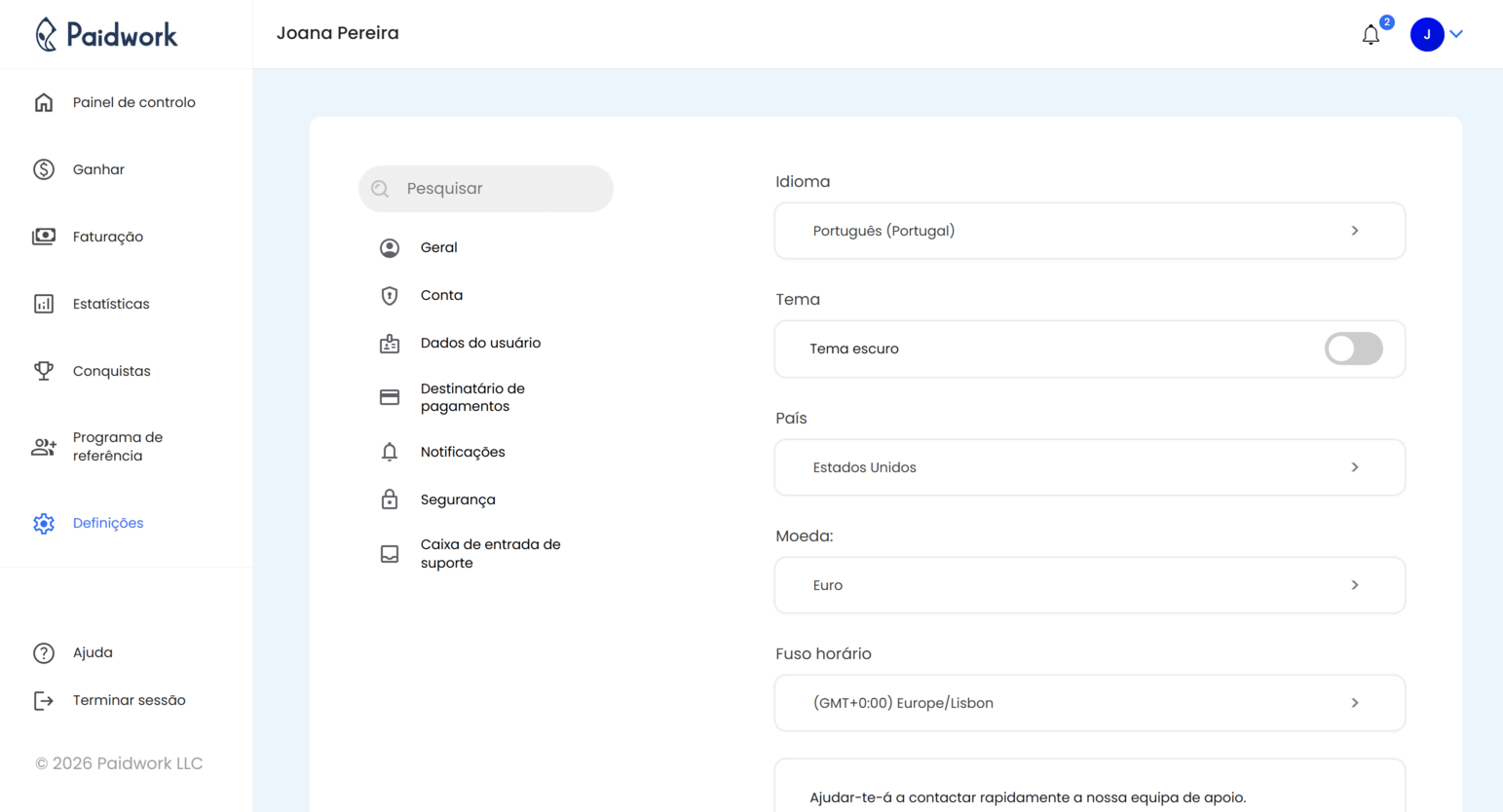Image resolution: width=1503 pixels, height=812 pixels.
Task: Switch to the Conta settings section
Action: [x=440, y=294]
